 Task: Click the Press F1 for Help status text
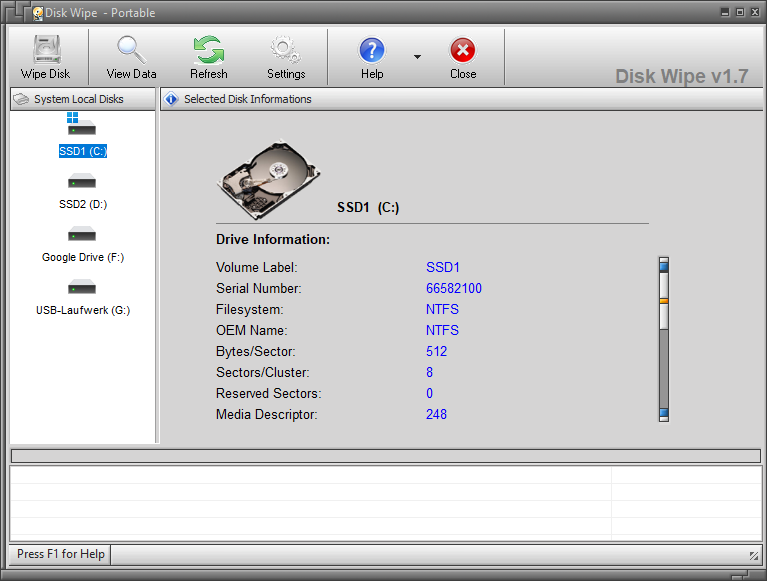click(61, 554)
